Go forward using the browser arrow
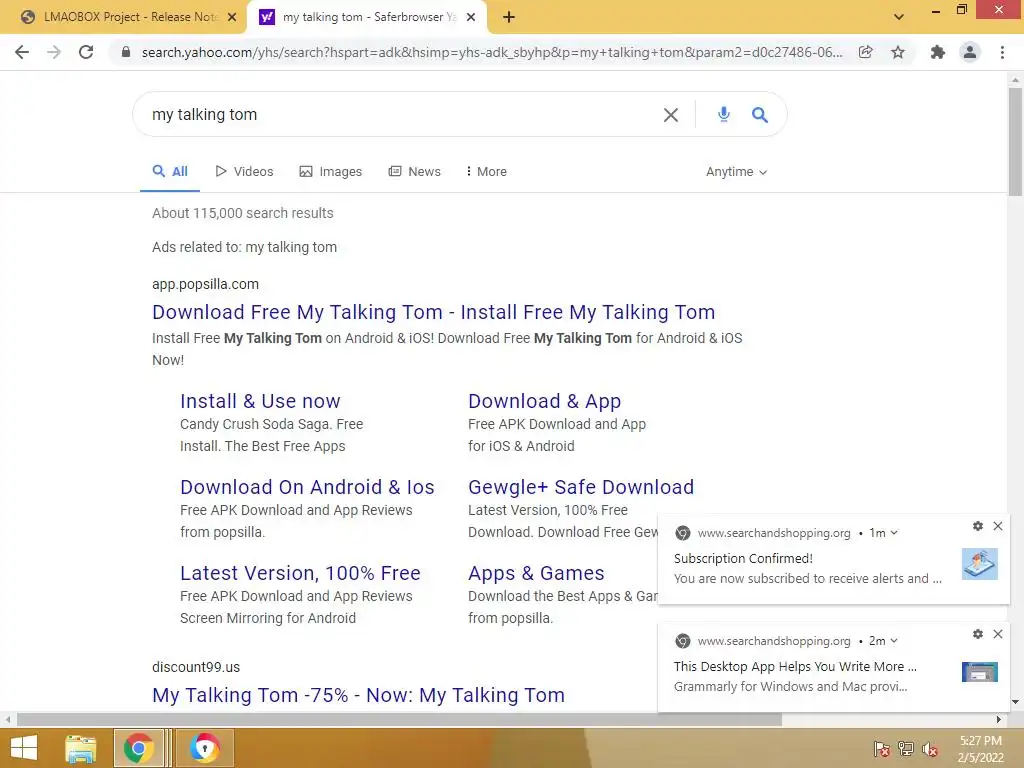 54,52
